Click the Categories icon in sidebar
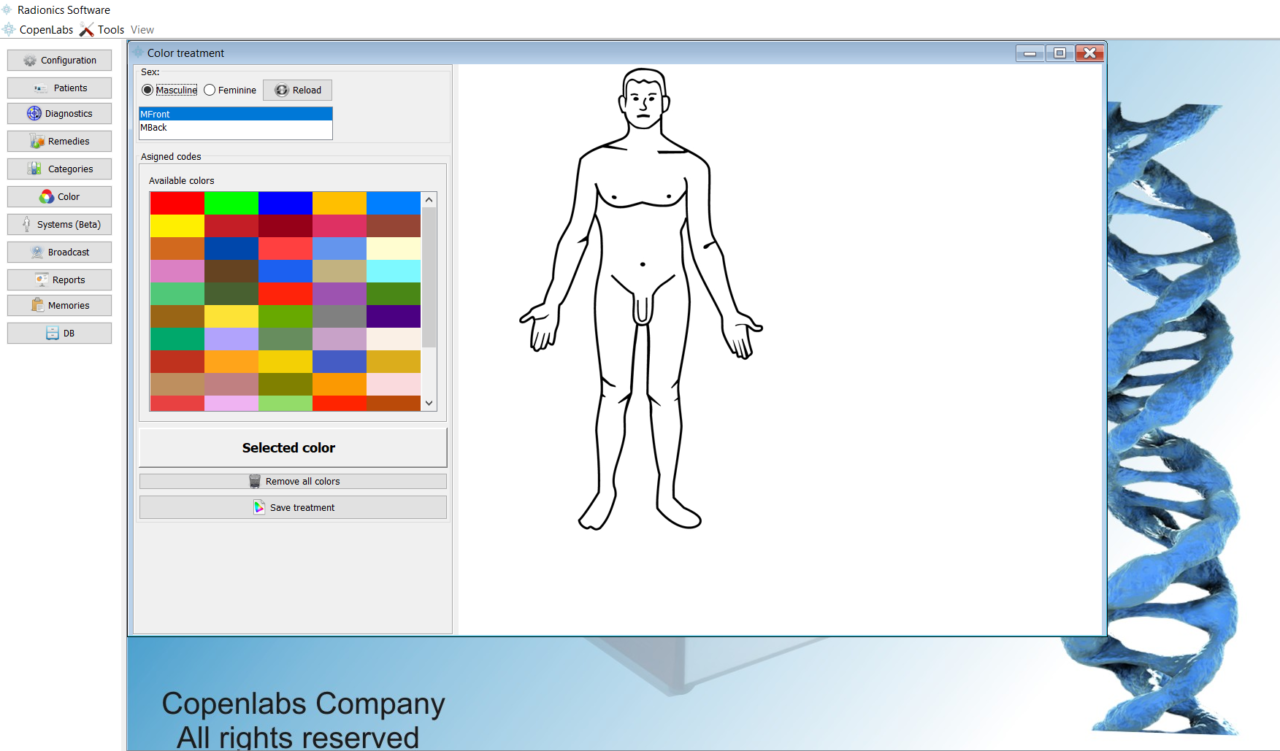The image size is (1280, 751). [35, 169]
